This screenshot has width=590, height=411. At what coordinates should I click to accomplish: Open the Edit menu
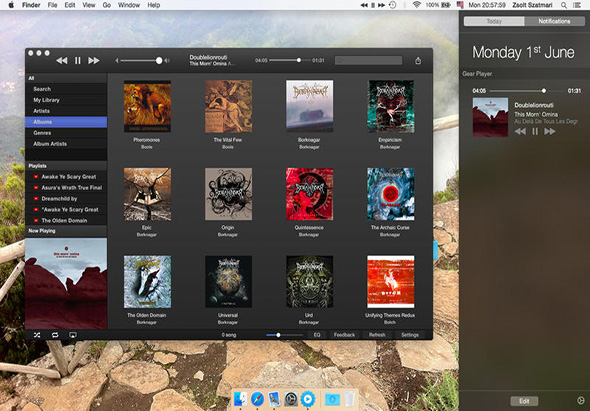tap(70, 5)
